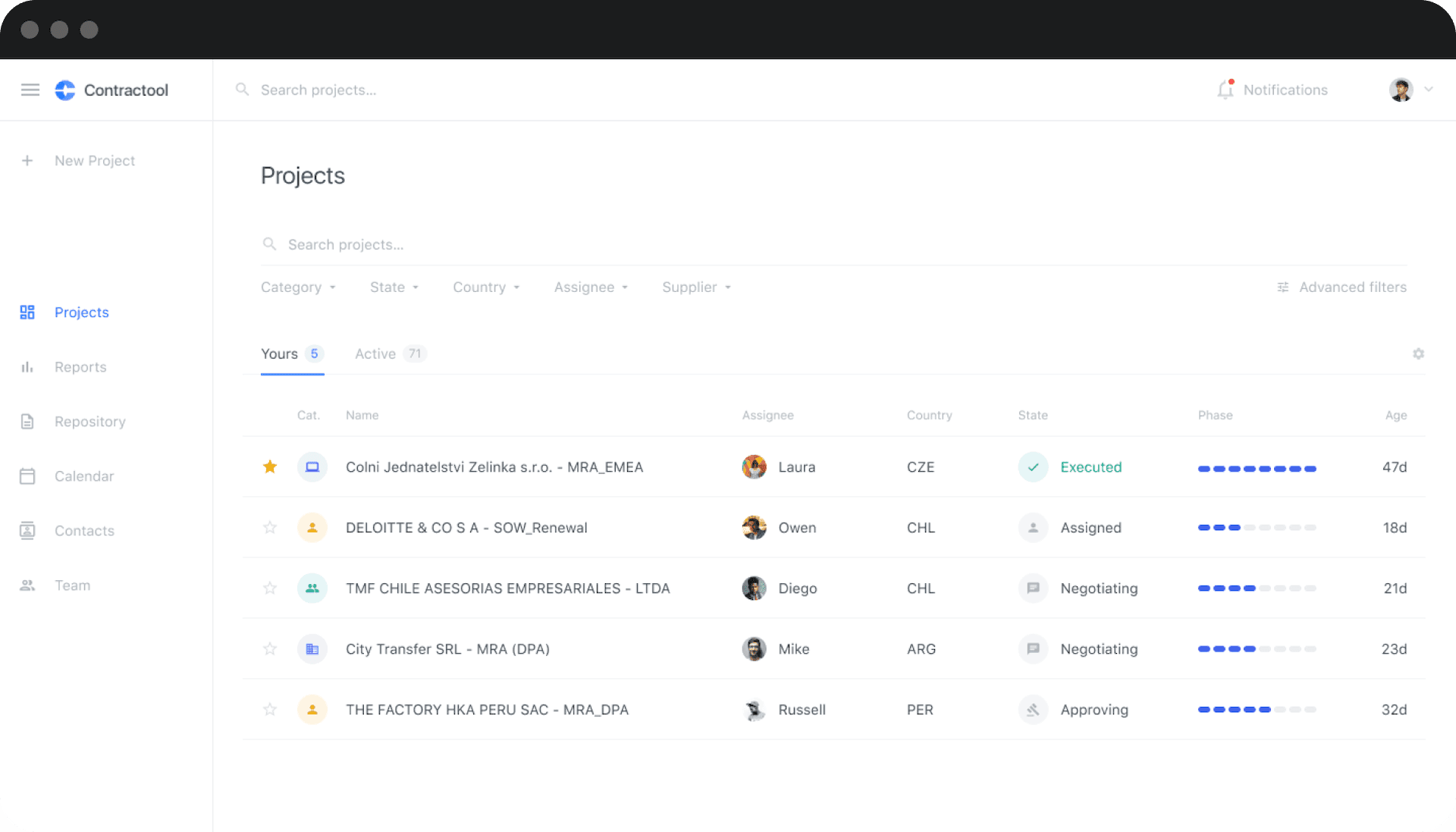Switch to the Active tab

(x=391, y=354)
